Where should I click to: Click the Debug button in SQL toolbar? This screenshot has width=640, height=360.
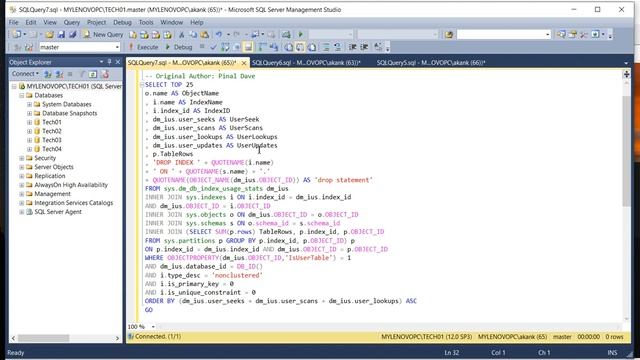pos(178,47)
